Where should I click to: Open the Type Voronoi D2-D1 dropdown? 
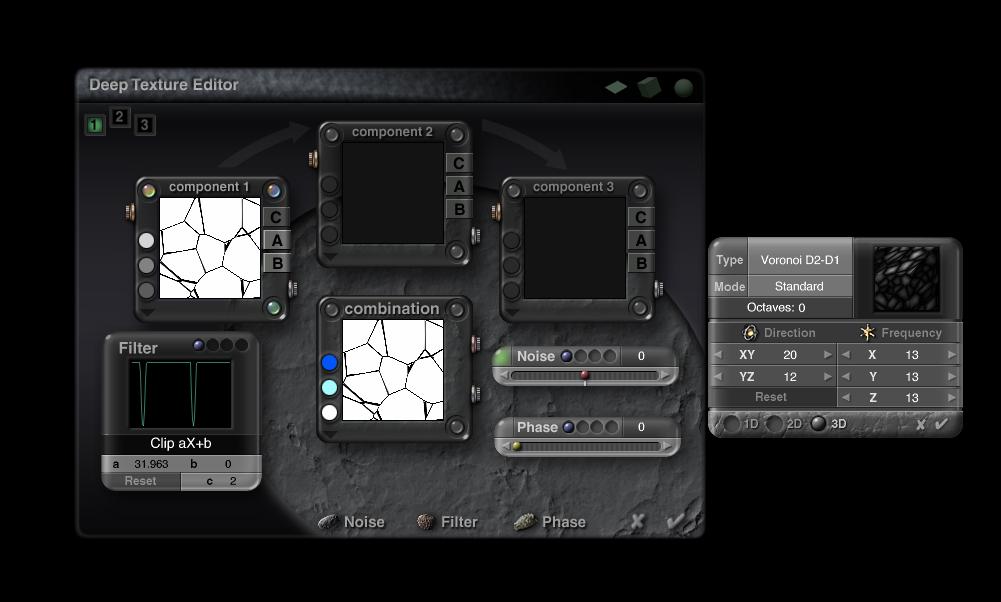click(x=800, y=260)
